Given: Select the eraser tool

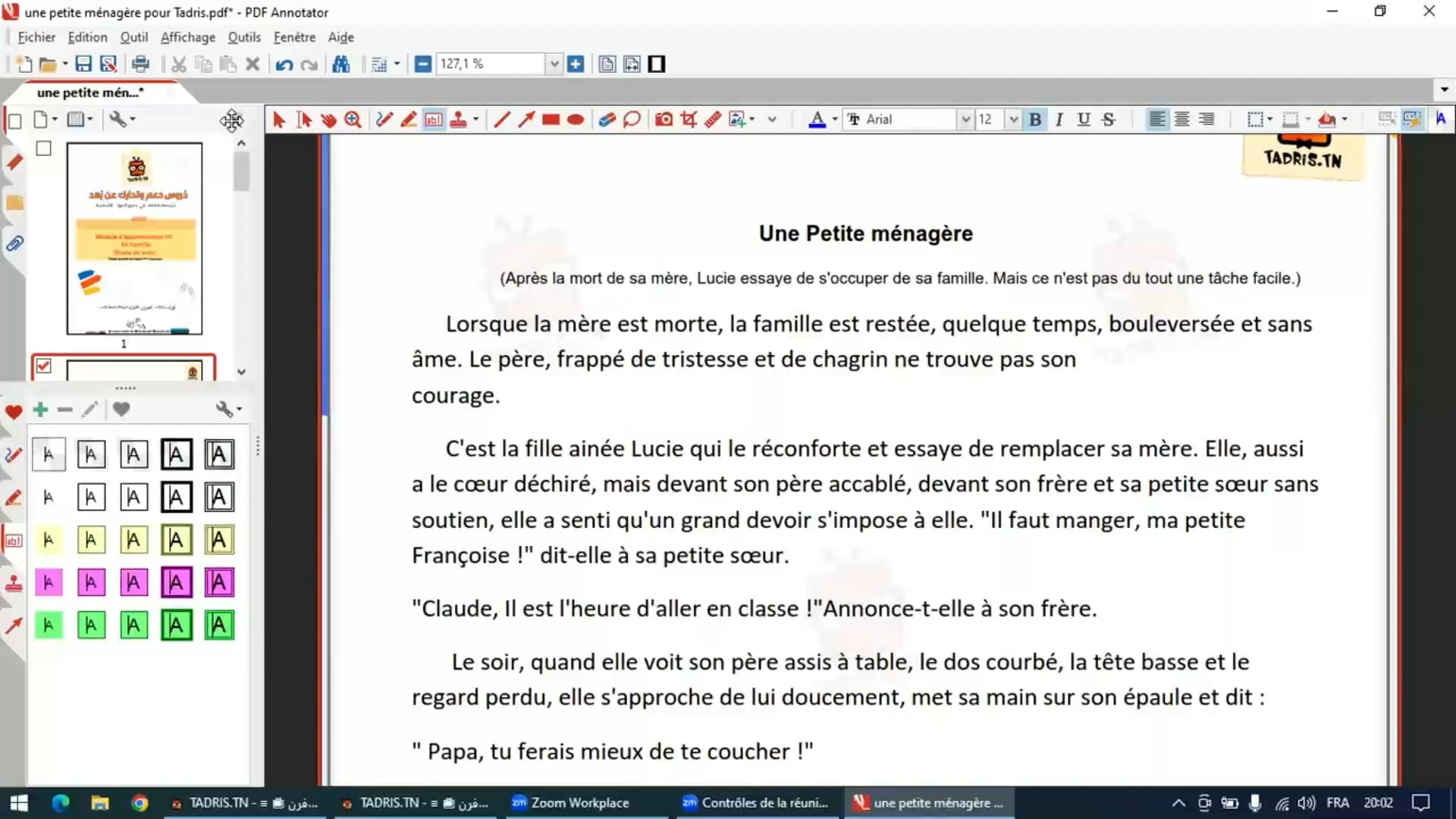Looking at the screenshot, I should [607, 120].
